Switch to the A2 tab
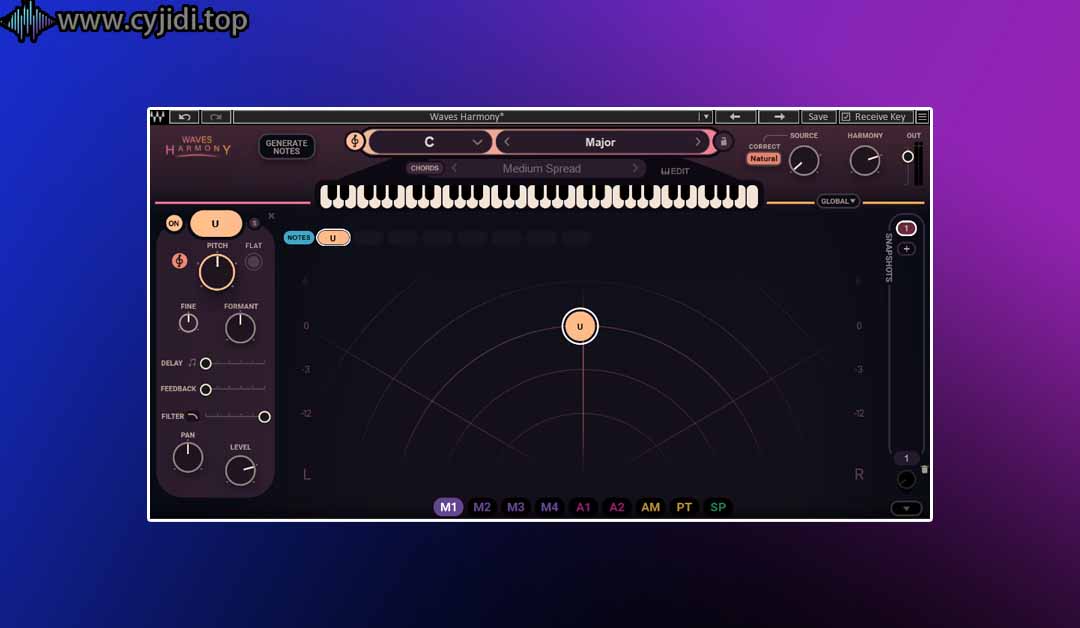Screen dimensions: 1080x628 [617, 507]
